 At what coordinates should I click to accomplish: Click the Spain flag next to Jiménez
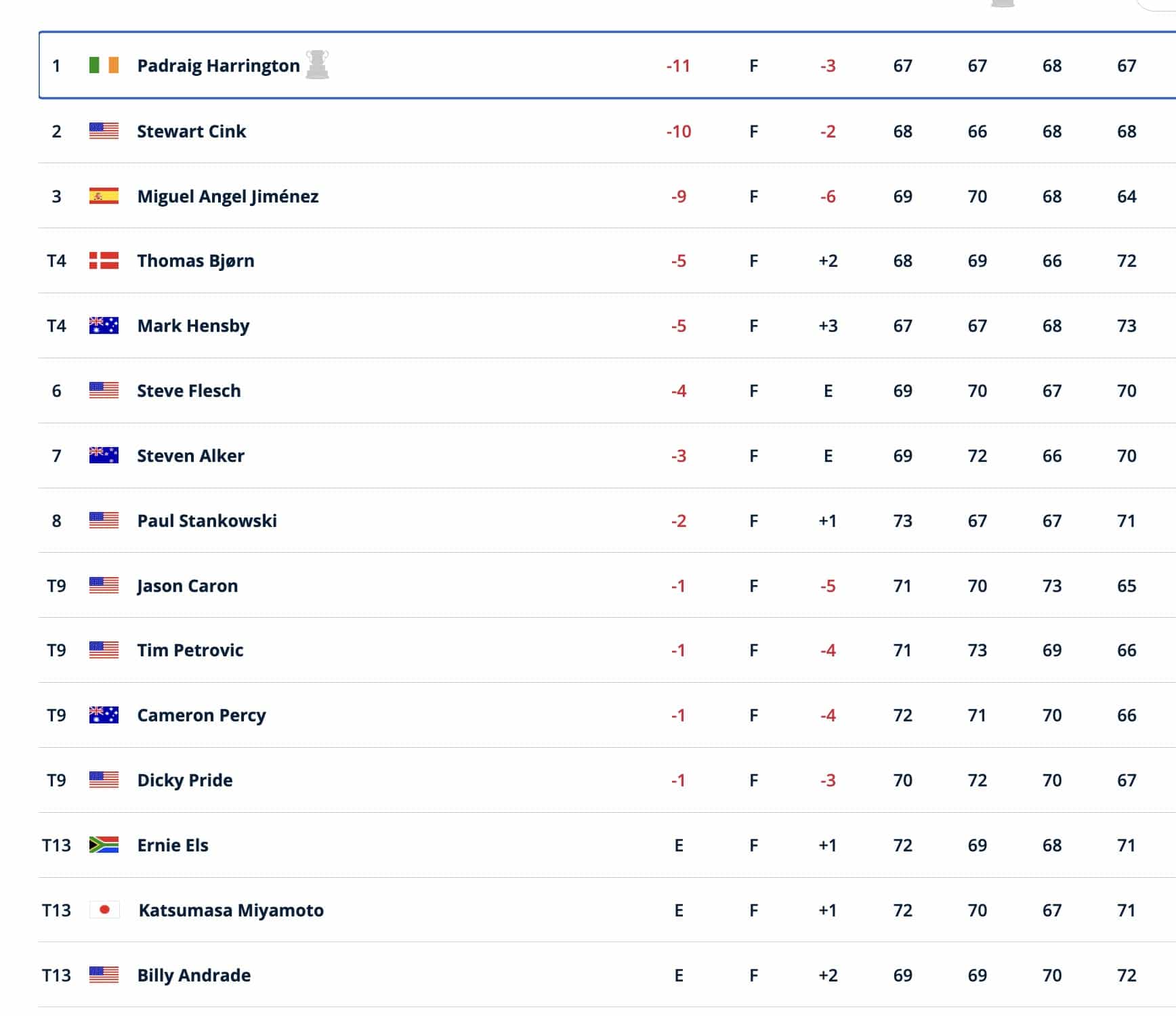tap(104, 196)
